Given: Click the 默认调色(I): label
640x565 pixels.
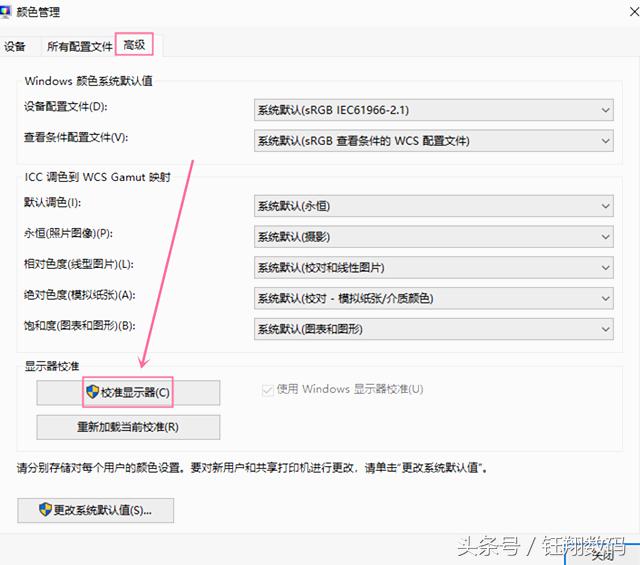Looking at the screenshot, I should [53, 202].
